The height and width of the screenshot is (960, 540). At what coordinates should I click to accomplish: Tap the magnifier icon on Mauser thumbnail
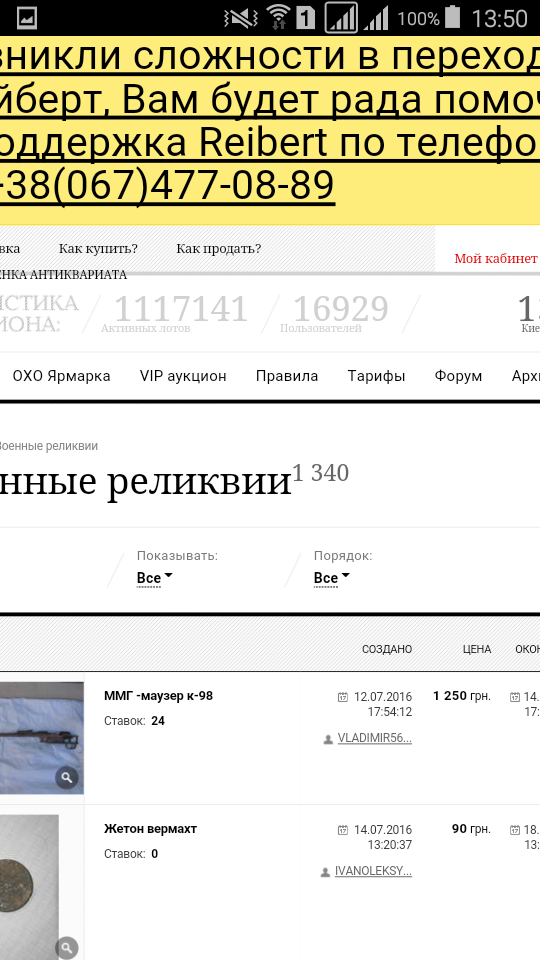pos(67,778)
